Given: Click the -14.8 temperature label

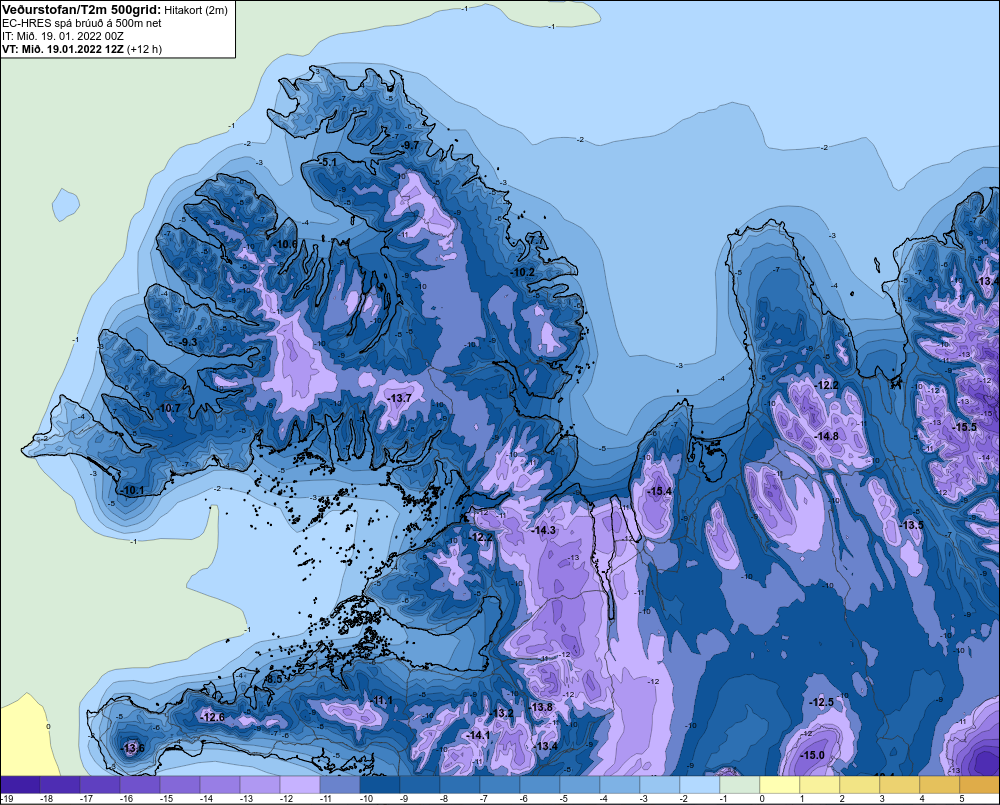Looking at the screenshot, I should click(x=827, y=436).
